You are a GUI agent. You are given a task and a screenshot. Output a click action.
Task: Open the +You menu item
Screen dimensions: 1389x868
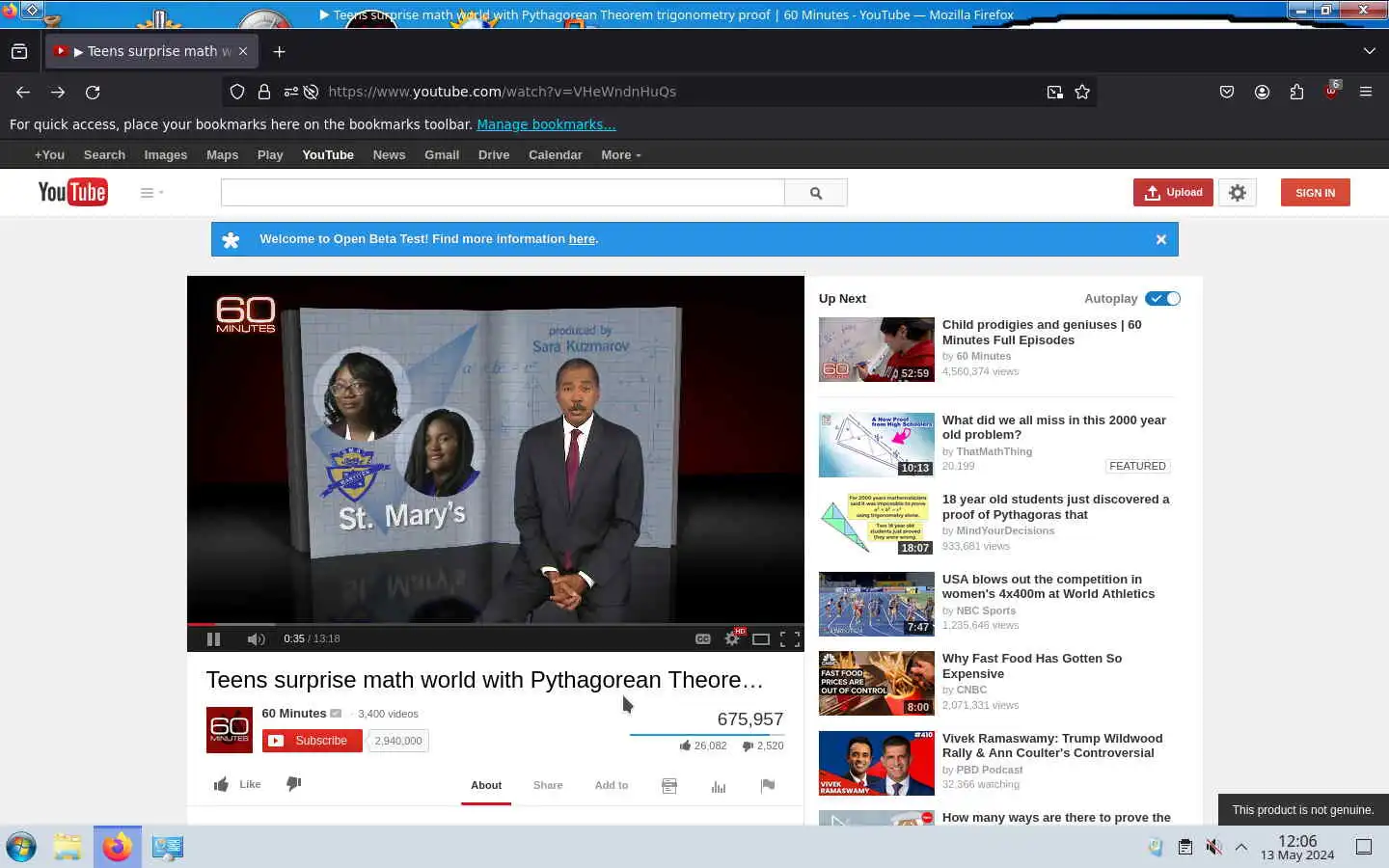tap(49, 154)
